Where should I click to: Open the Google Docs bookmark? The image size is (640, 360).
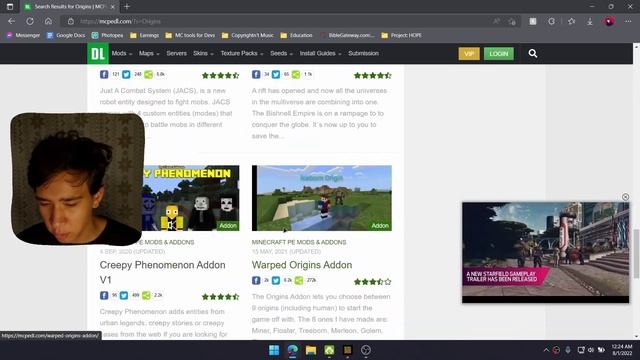[66, 36]
